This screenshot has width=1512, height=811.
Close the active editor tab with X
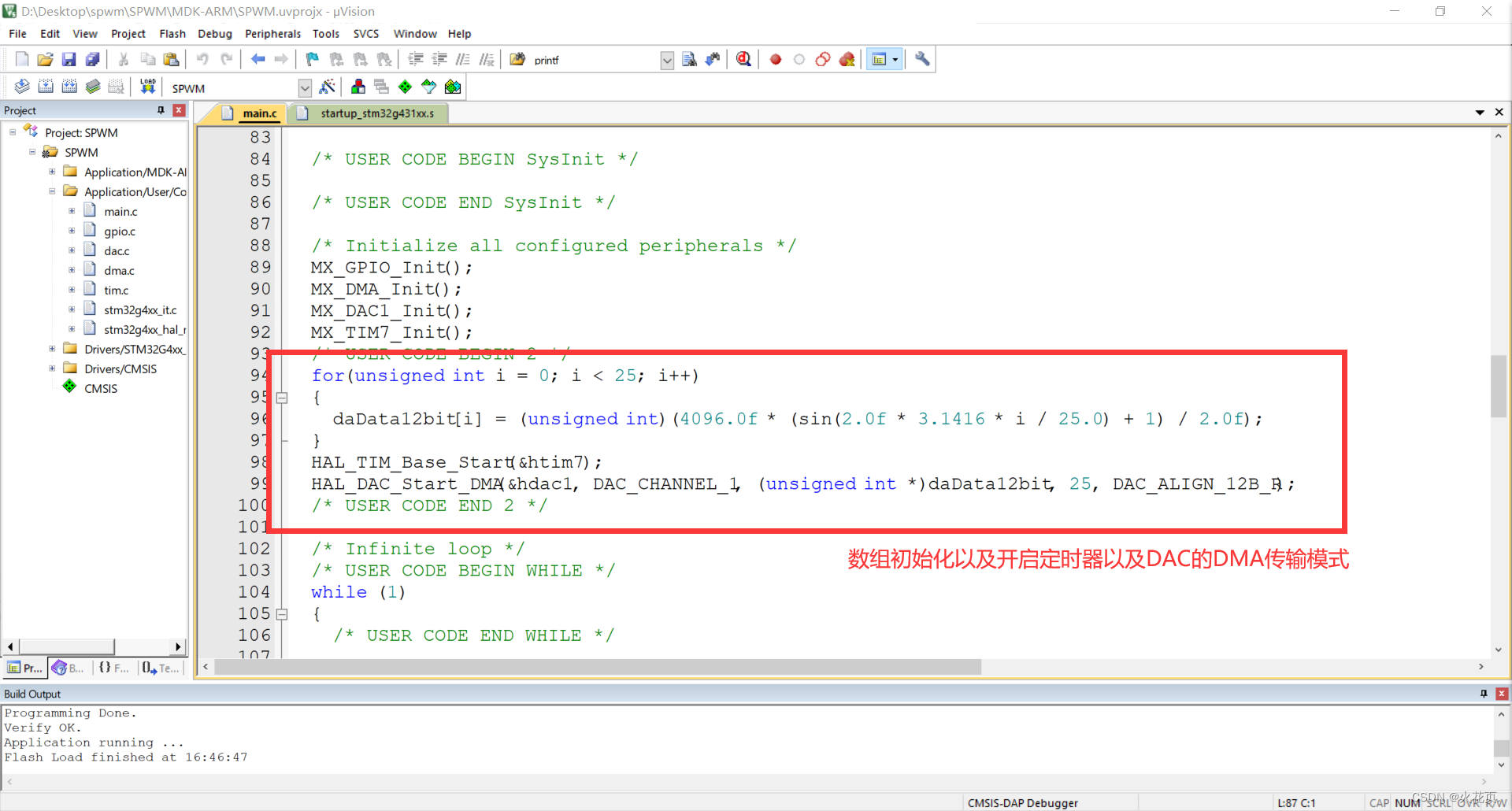(1499, 113)
